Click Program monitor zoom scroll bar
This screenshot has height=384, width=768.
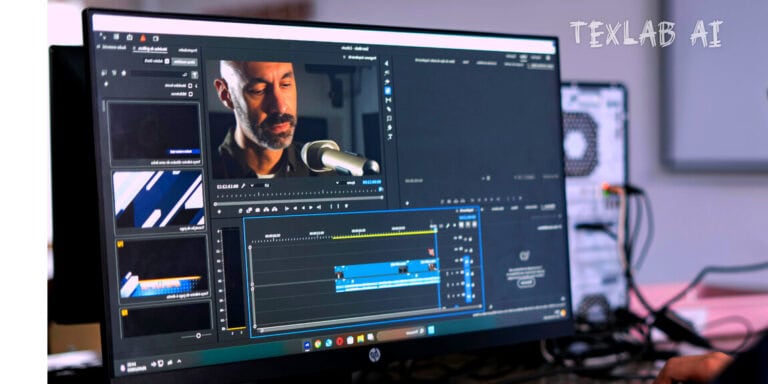click(x=298, y=200)
